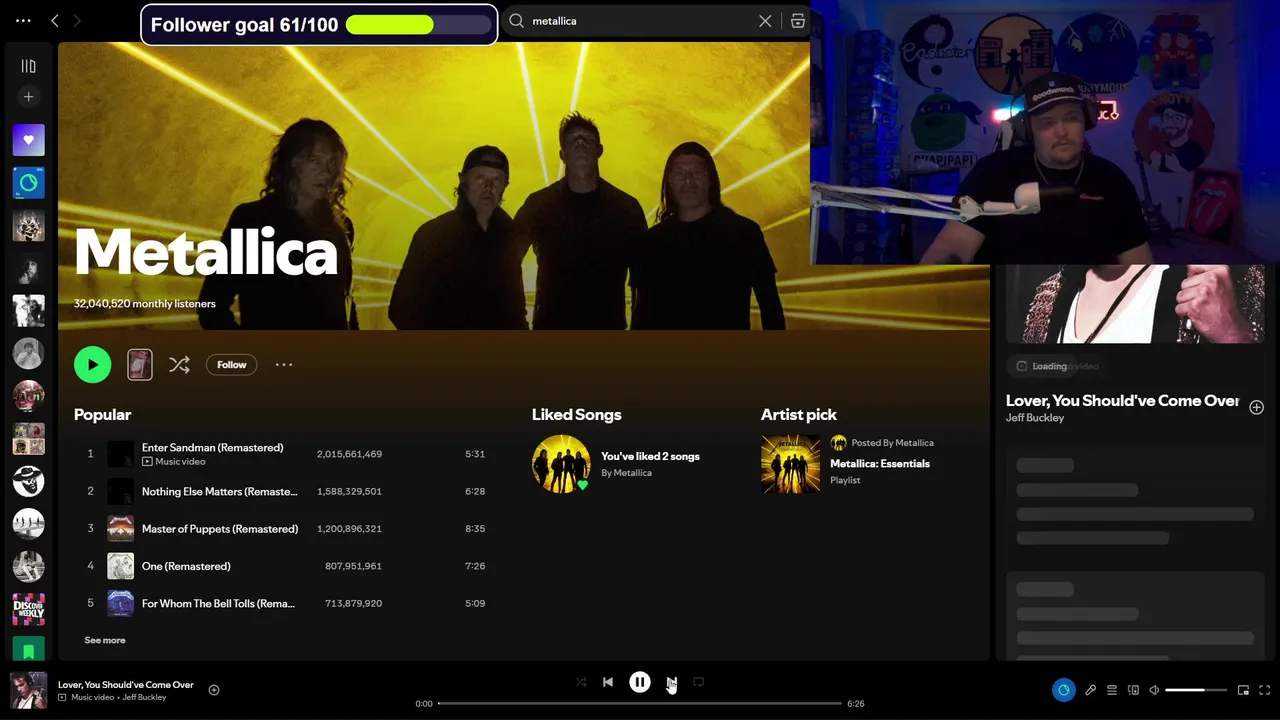The image size is (1280, 720).
Task: Open Your Episodes green bookmark icon
Action: [28, 650]
